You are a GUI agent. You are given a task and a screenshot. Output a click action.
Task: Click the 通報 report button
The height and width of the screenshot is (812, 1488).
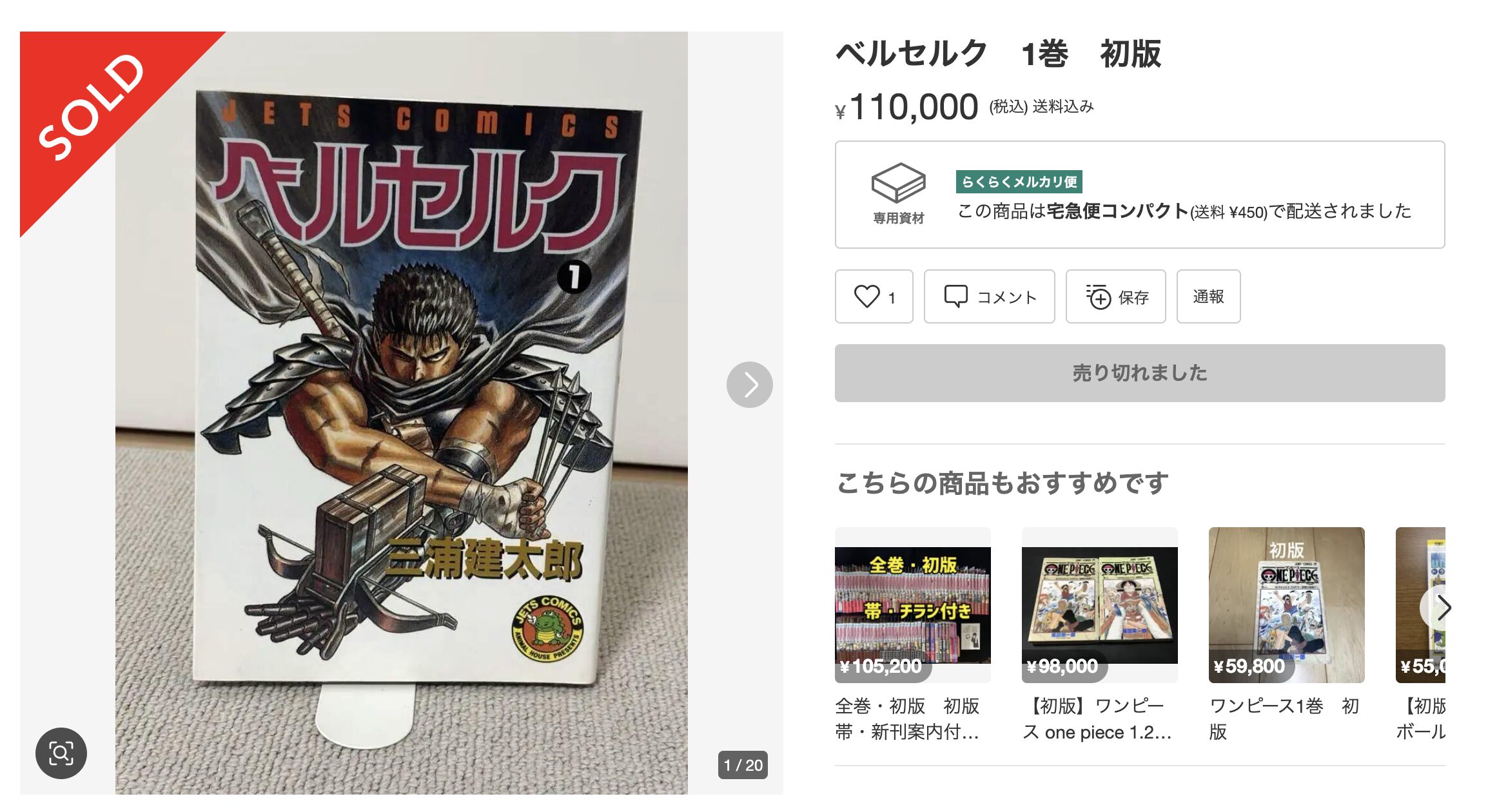[x=1208, y=296]
